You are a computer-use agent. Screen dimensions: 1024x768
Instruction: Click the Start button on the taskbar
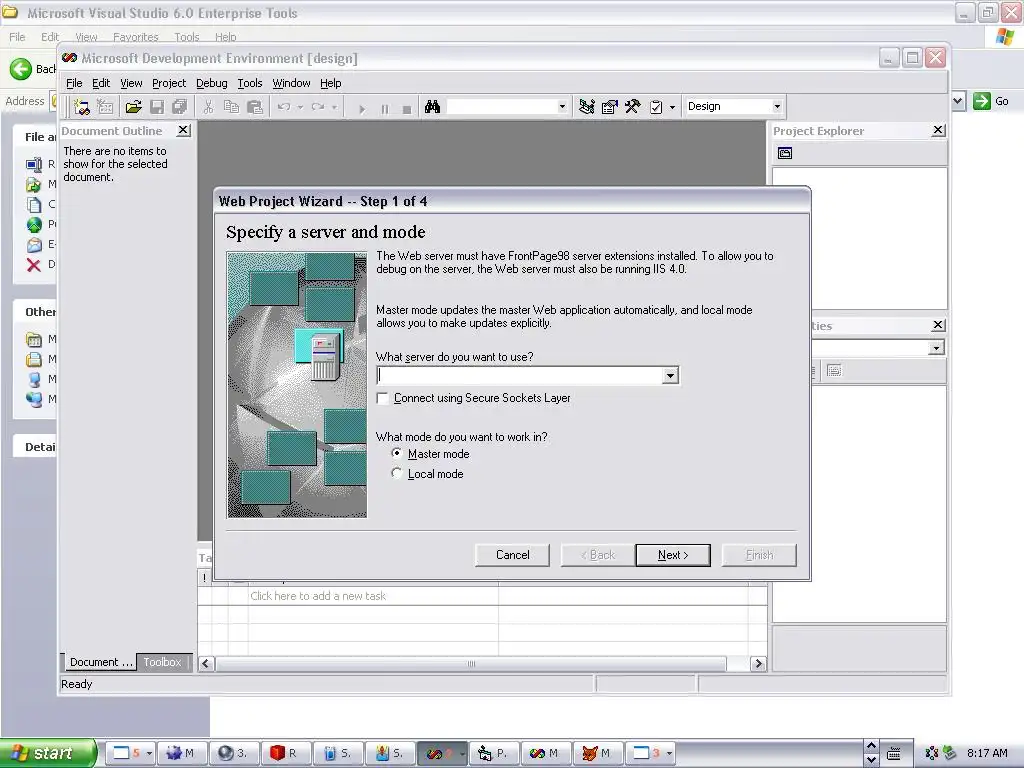pos(48,753)
